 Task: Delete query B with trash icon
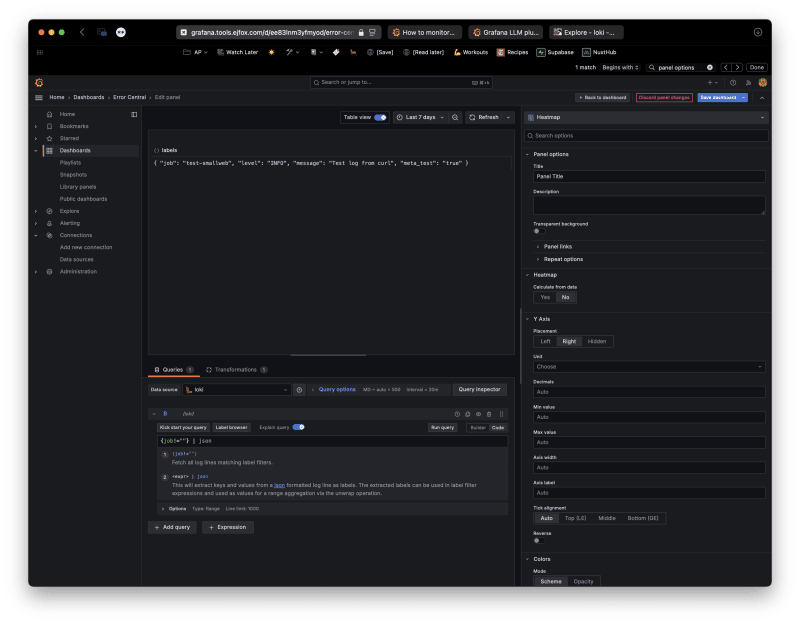[490, 413]
